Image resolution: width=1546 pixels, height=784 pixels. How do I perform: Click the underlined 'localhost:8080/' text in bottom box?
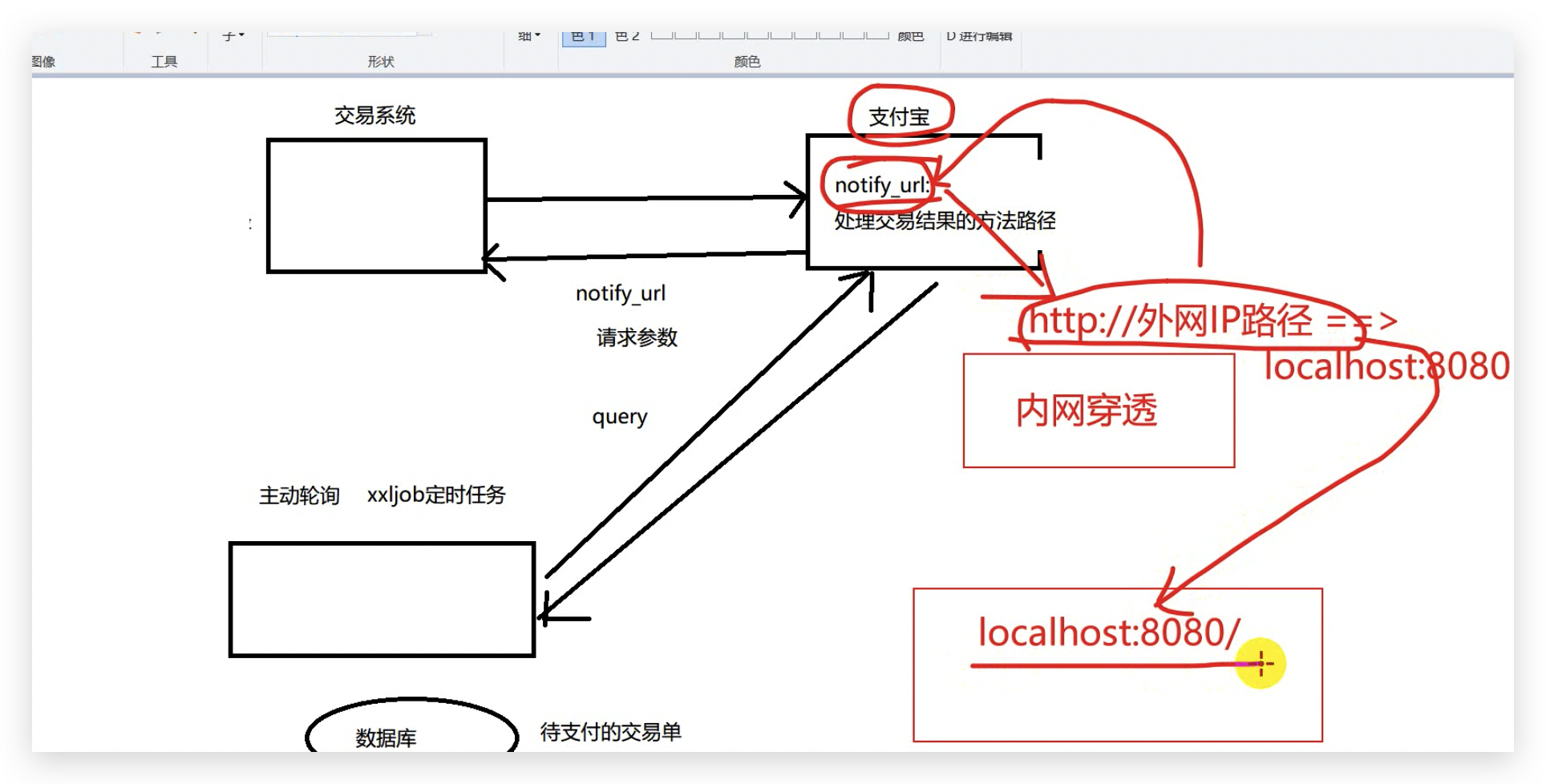point(1110,632)
